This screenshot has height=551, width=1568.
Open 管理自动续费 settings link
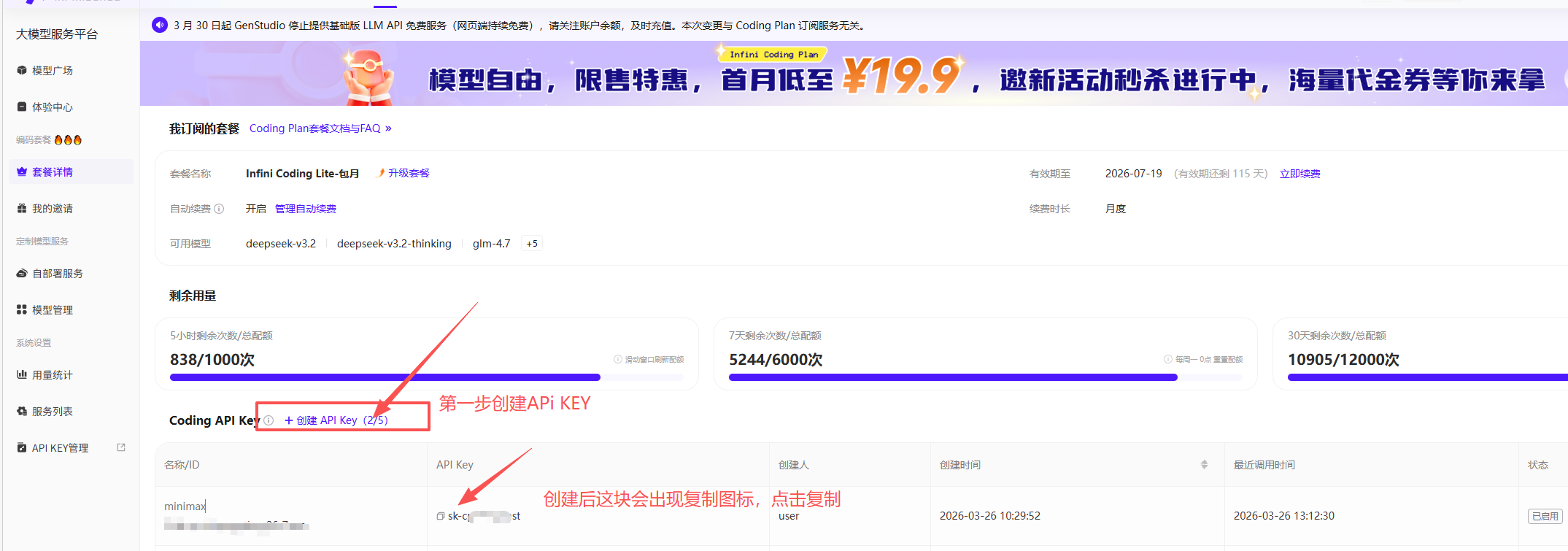(306, 209)
